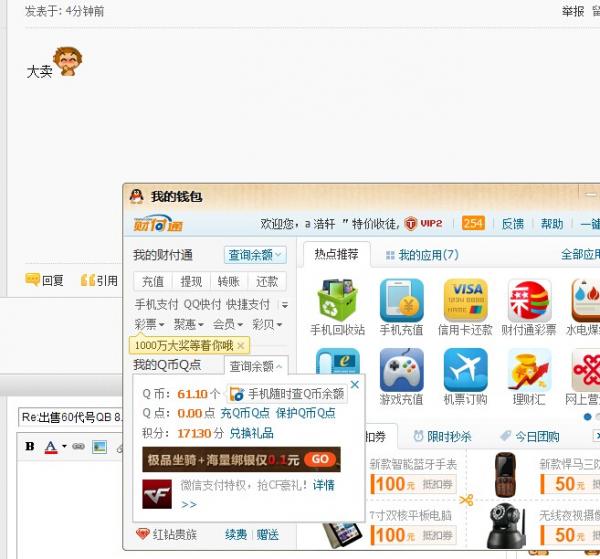
Task: Click the QQ快付 link
Action: pos(202,305)
